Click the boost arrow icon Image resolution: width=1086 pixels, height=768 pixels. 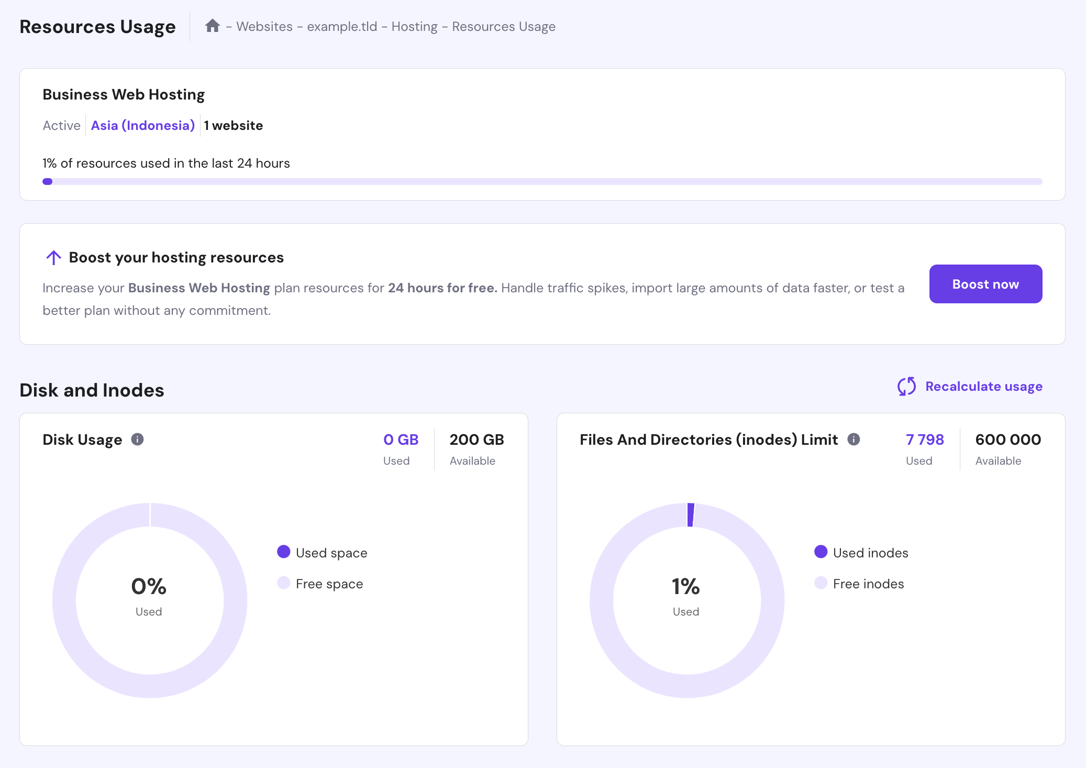coord(53,257)
